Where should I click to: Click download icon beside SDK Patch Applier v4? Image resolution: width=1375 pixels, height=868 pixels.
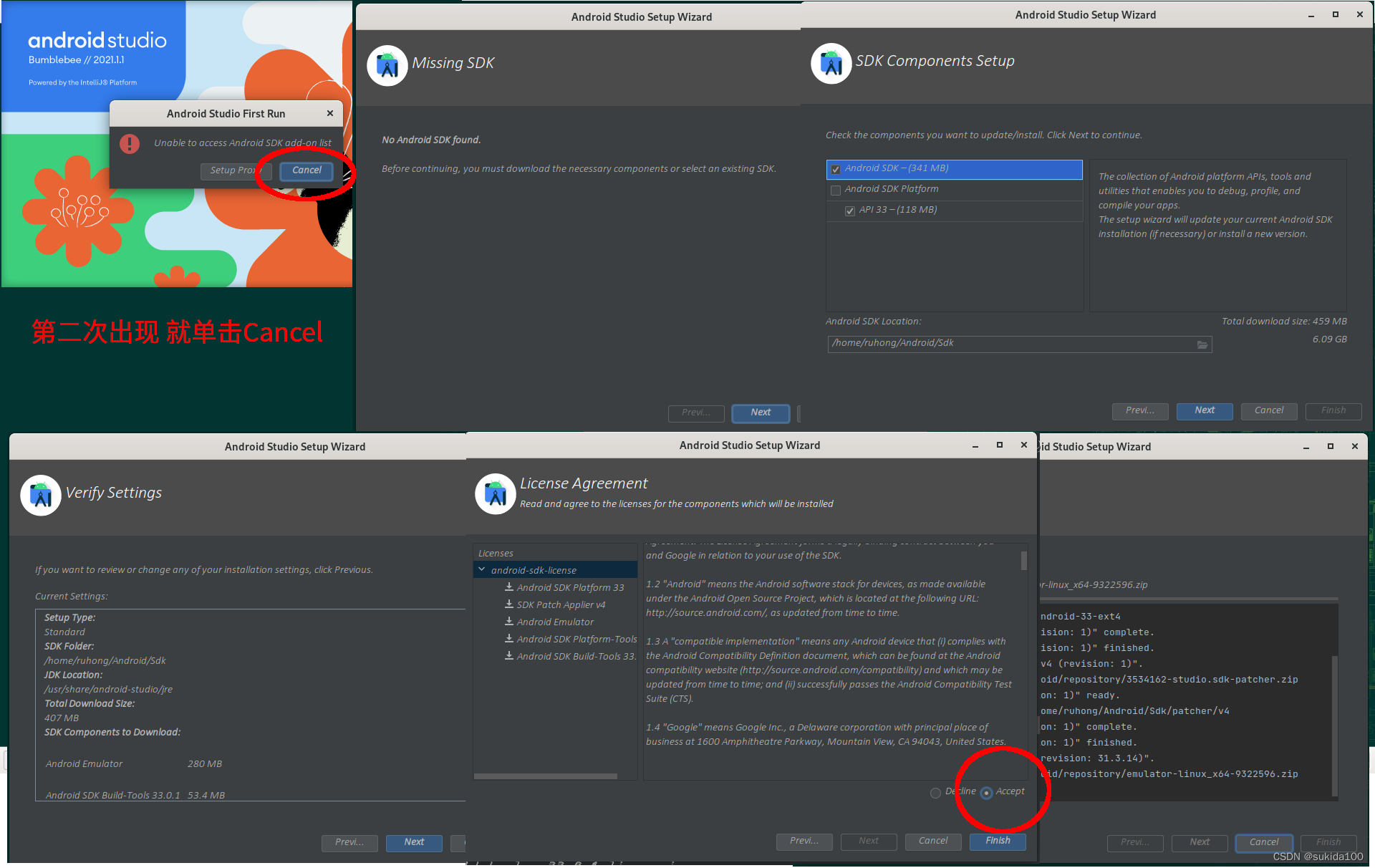click(509, 604)
